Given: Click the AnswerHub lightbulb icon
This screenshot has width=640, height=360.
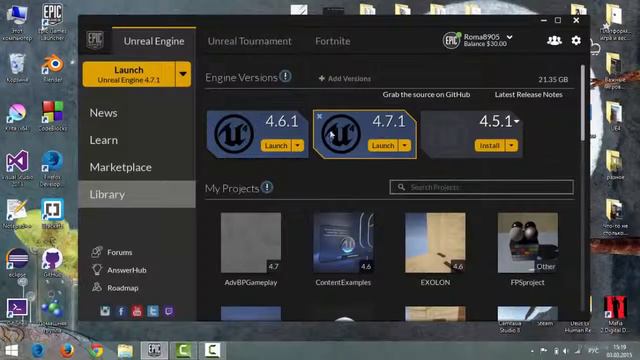Looking at the screenshot, I should point(97,270).
